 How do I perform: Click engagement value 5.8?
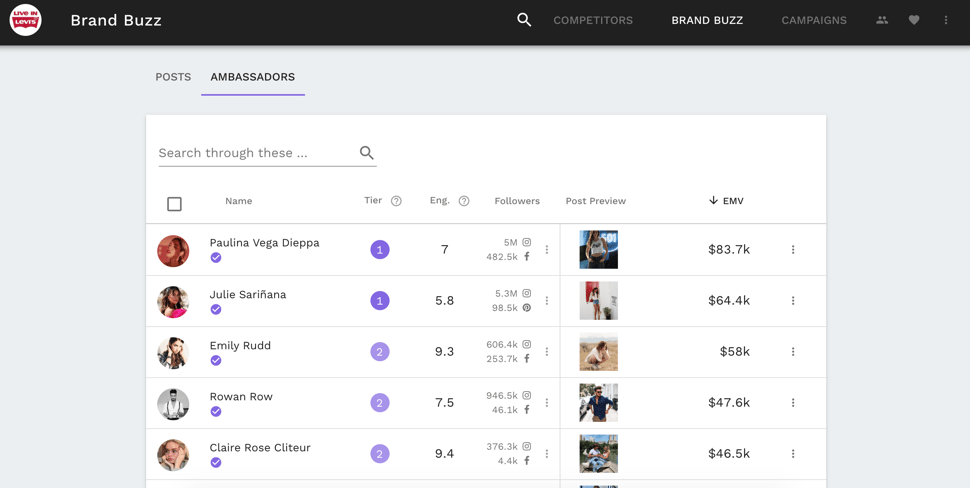click(x=444, y=301)
